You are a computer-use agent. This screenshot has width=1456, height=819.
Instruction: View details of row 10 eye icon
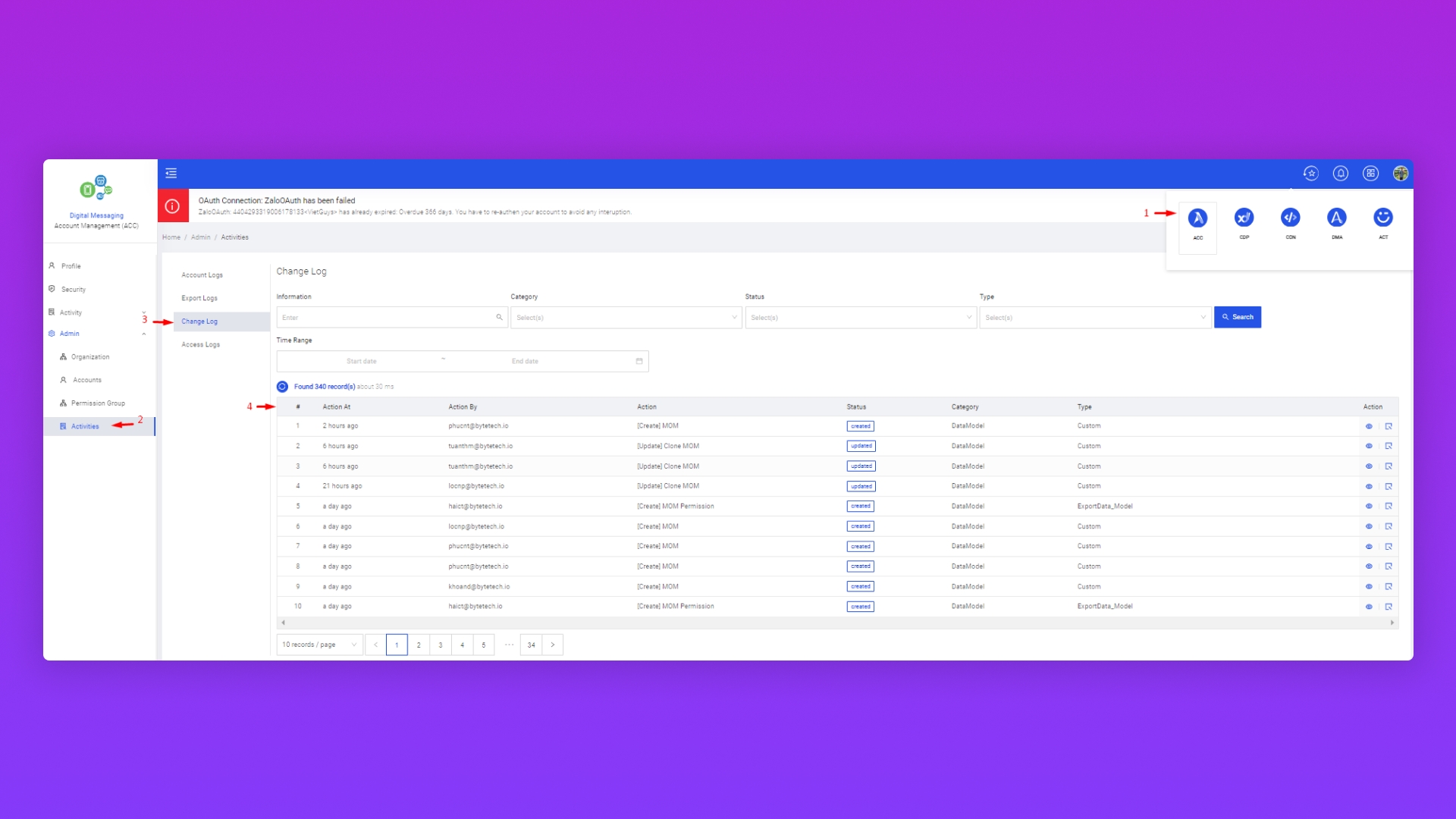coord(1369,607)
